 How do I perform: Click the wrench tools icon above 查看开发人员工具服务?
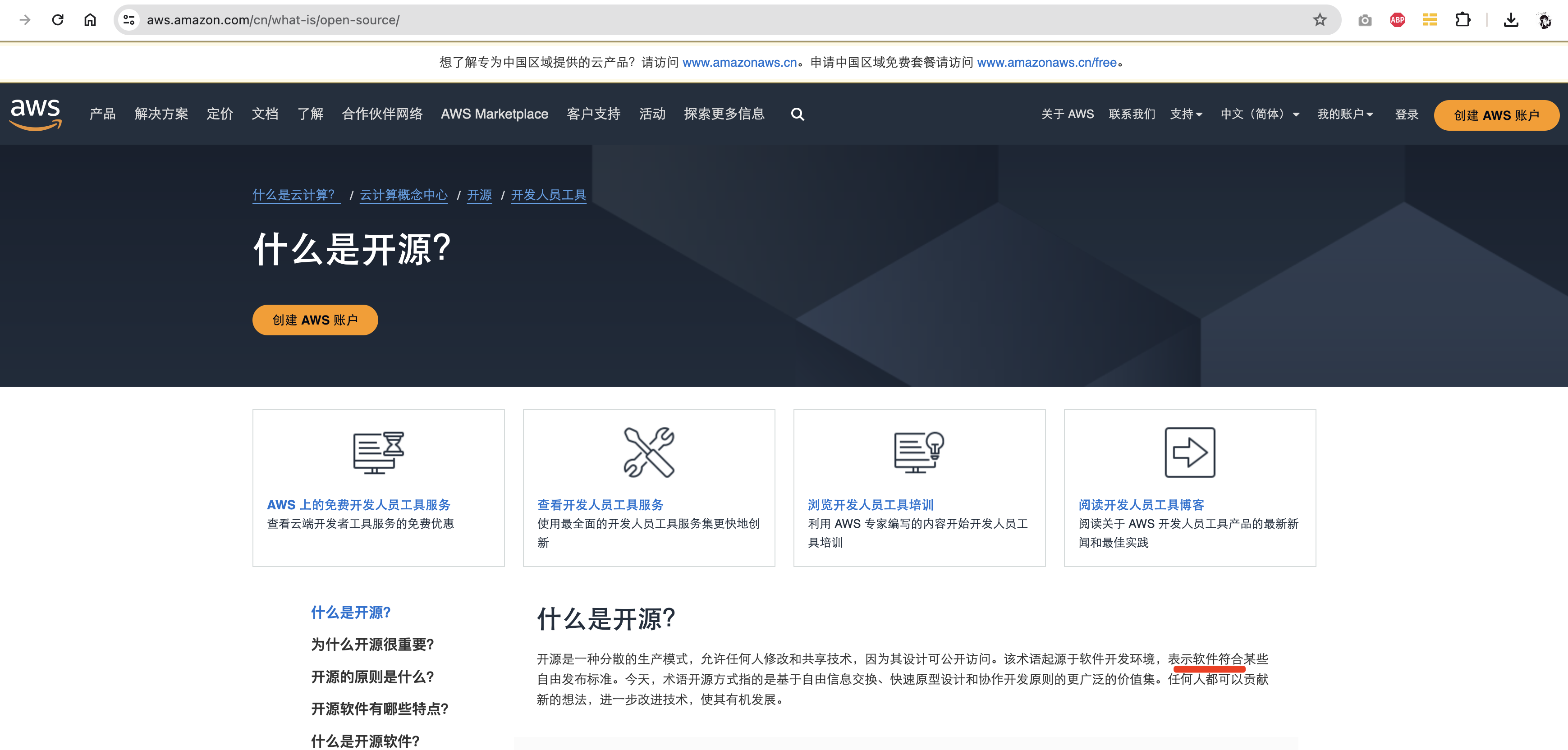point(649,453)
